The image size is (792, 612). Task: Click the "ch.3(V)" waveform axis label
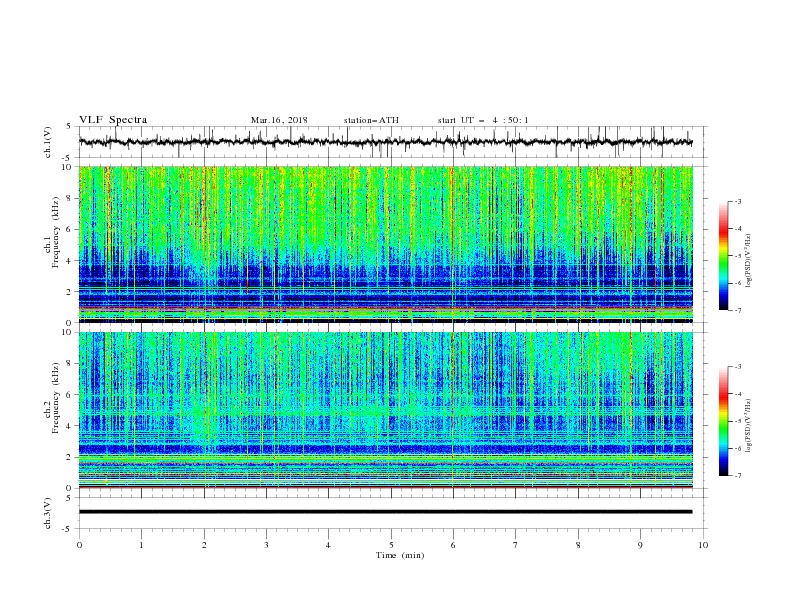coord(48,513)
